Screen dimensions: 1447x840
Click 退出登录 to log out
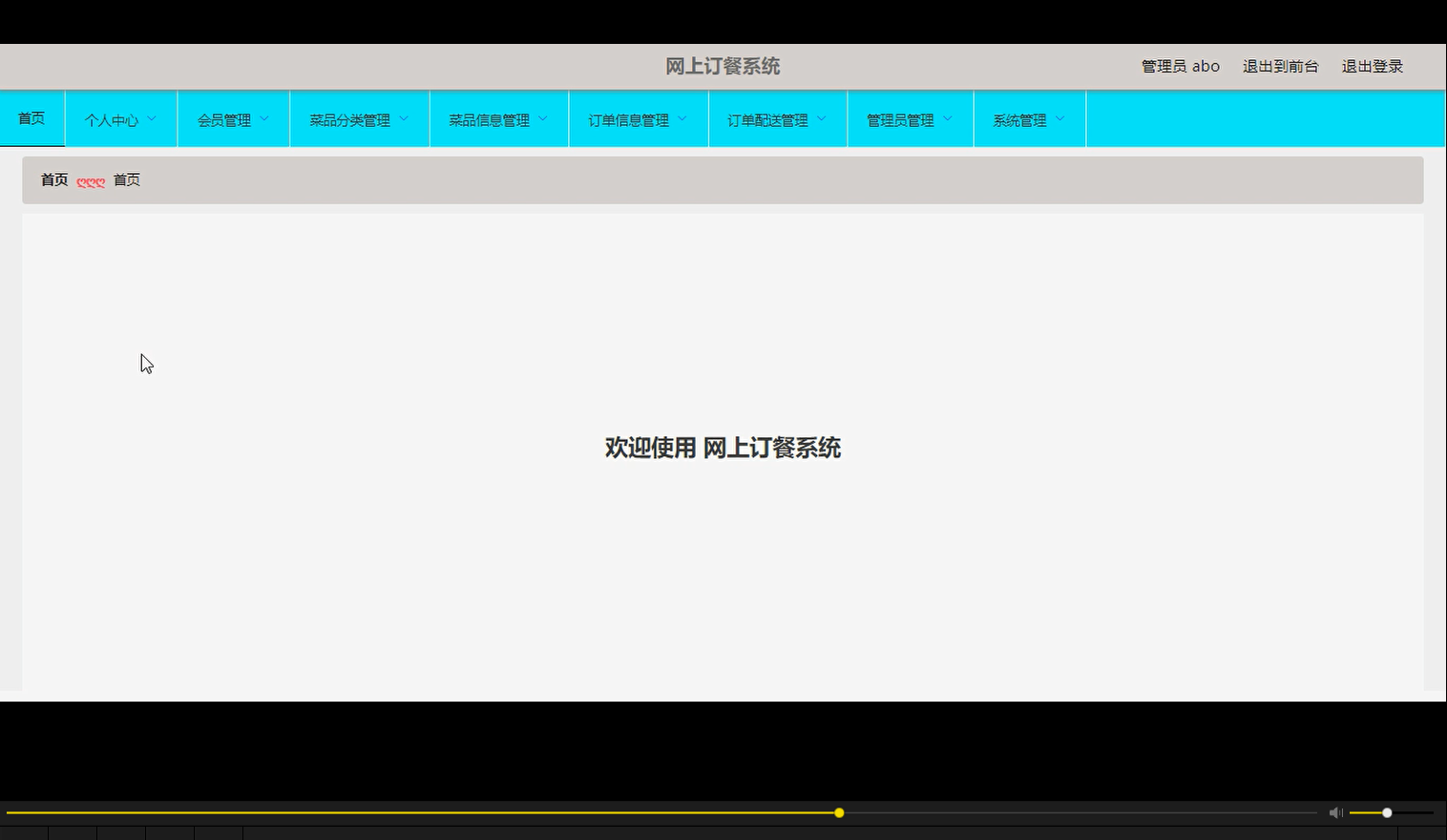[1372, 66]
